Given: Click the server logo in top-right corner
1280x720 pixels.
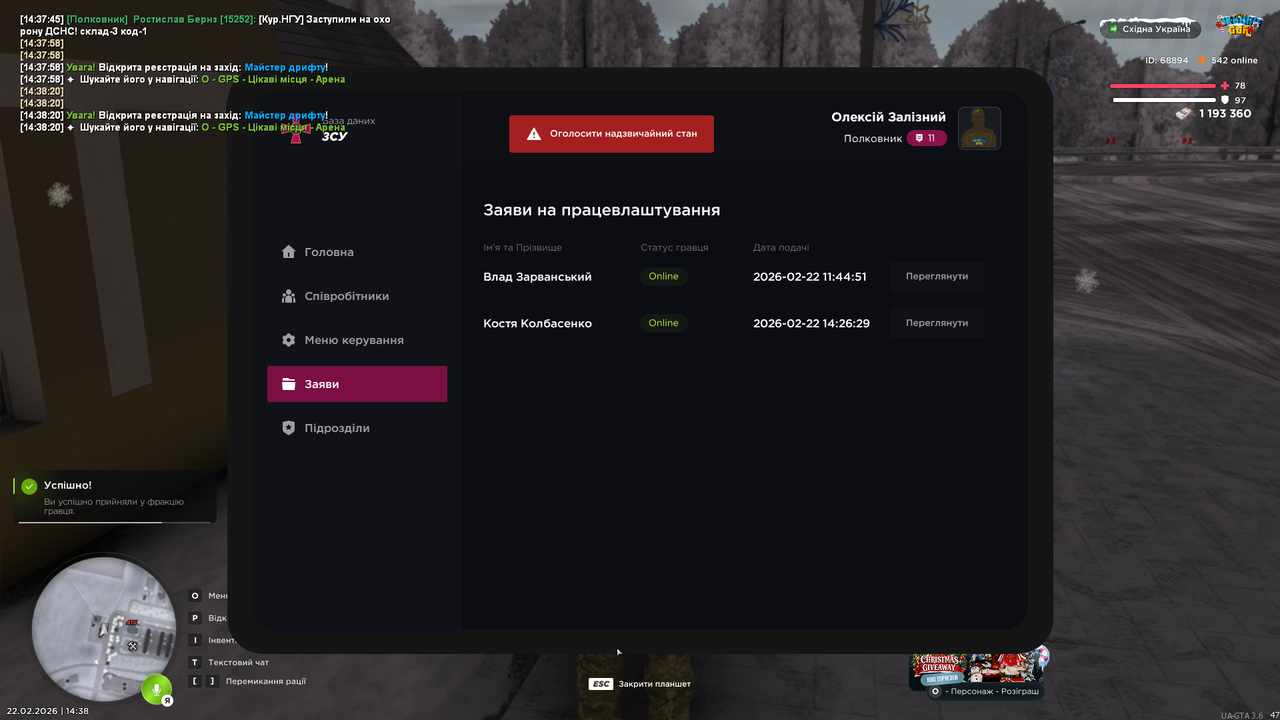Looking at the screenshot, I should [1238, 26].
